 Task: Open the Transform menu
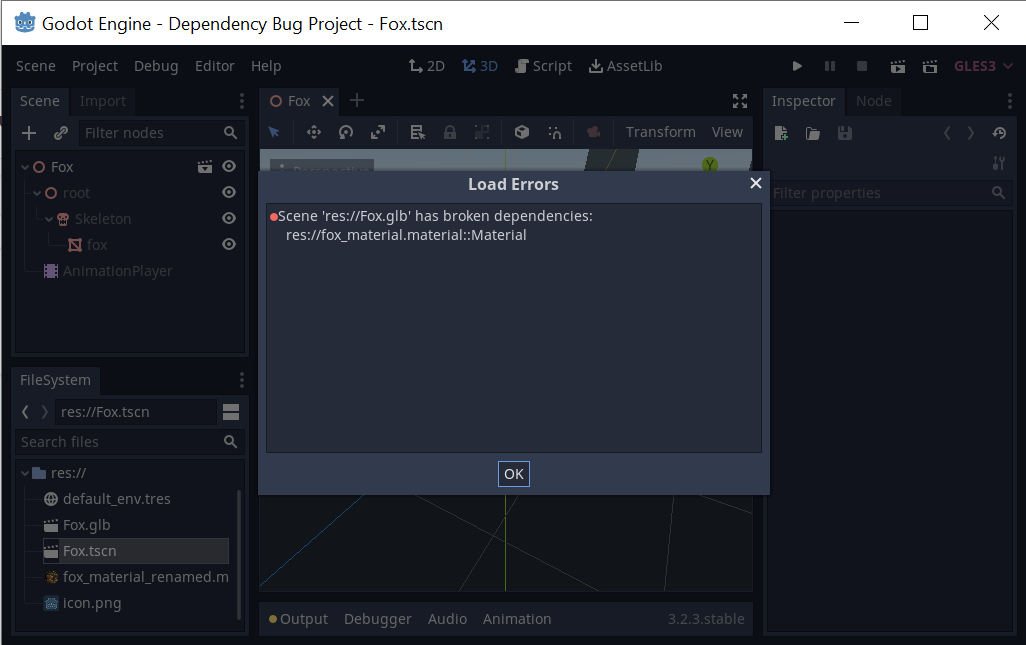(x=660, y=132)
